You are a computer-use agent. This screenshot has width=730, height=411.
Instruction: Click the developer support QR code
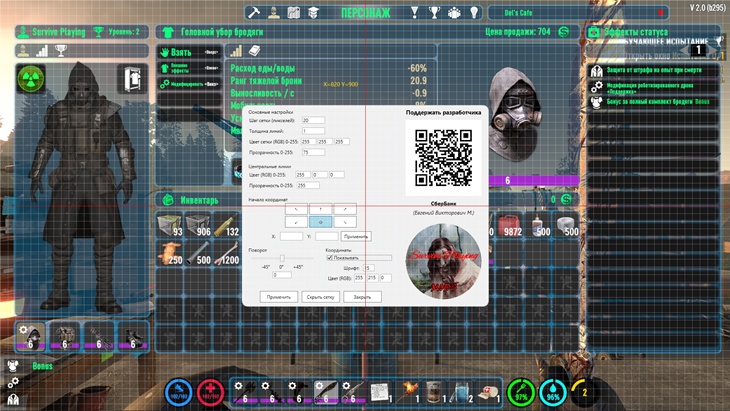click(x=443, y=158)
